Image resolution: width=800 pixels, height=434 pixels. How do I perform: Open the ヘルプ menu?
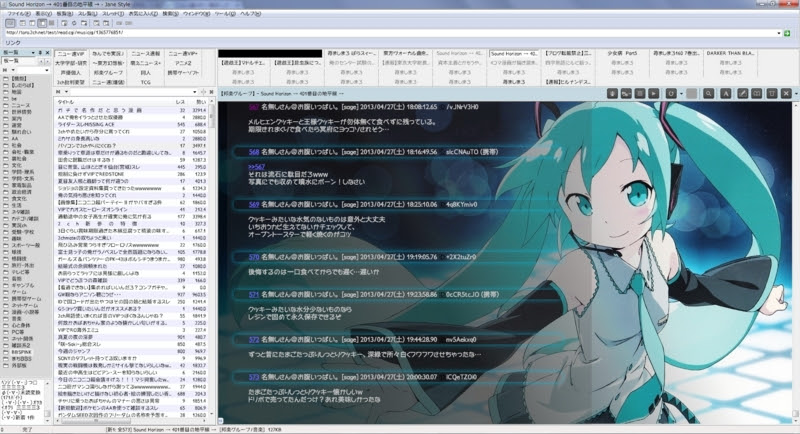(251, 14)
